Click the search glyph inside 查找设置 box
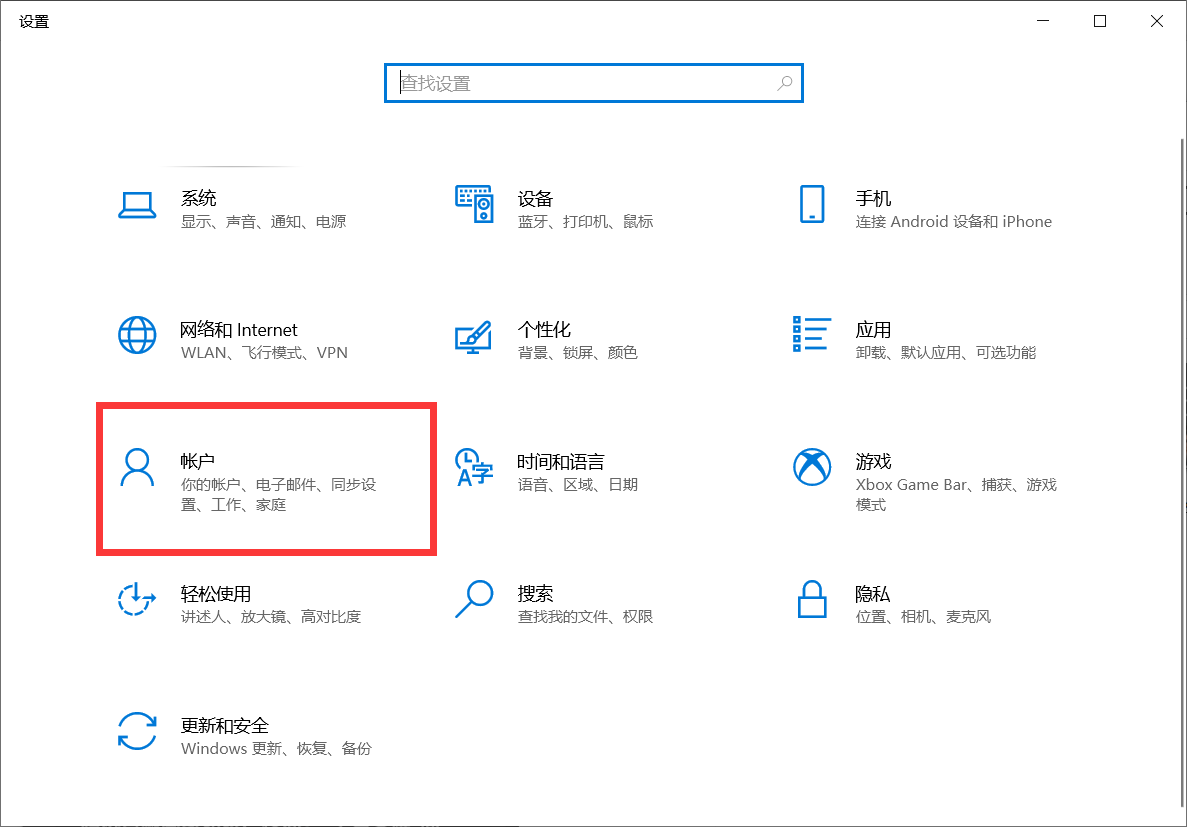Screen dimensions: 1187x827 785,83
